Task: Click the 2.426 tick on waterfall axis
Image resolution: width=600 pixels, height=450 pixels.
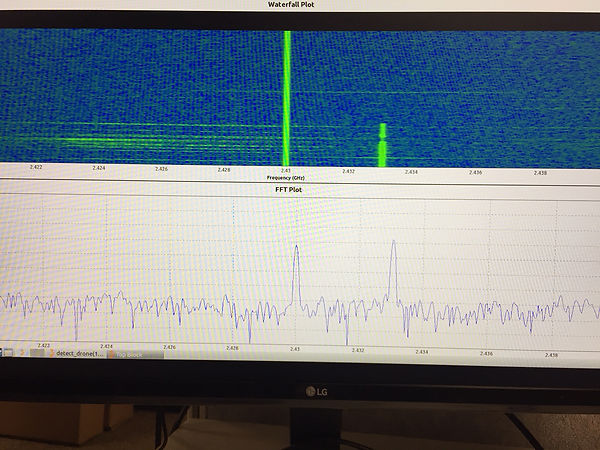Action: click(x=161, y=168)
